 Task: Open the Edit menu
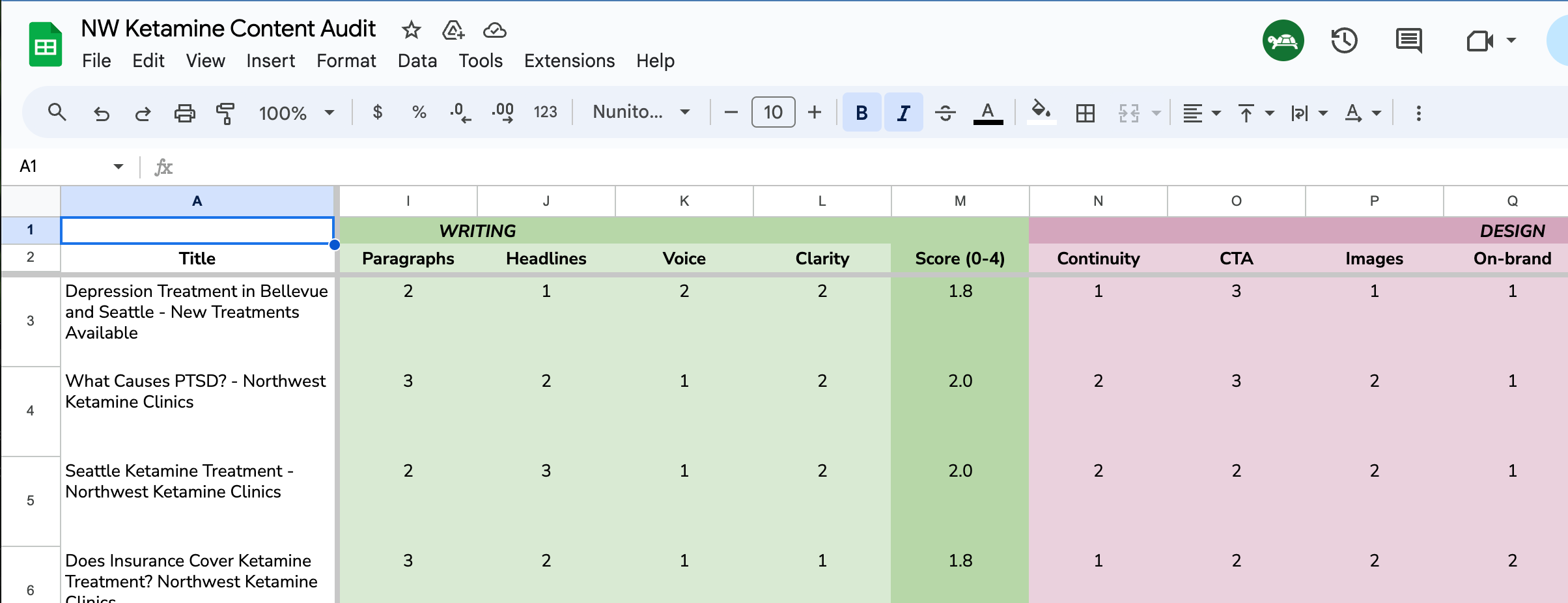[x=148, y=61]
